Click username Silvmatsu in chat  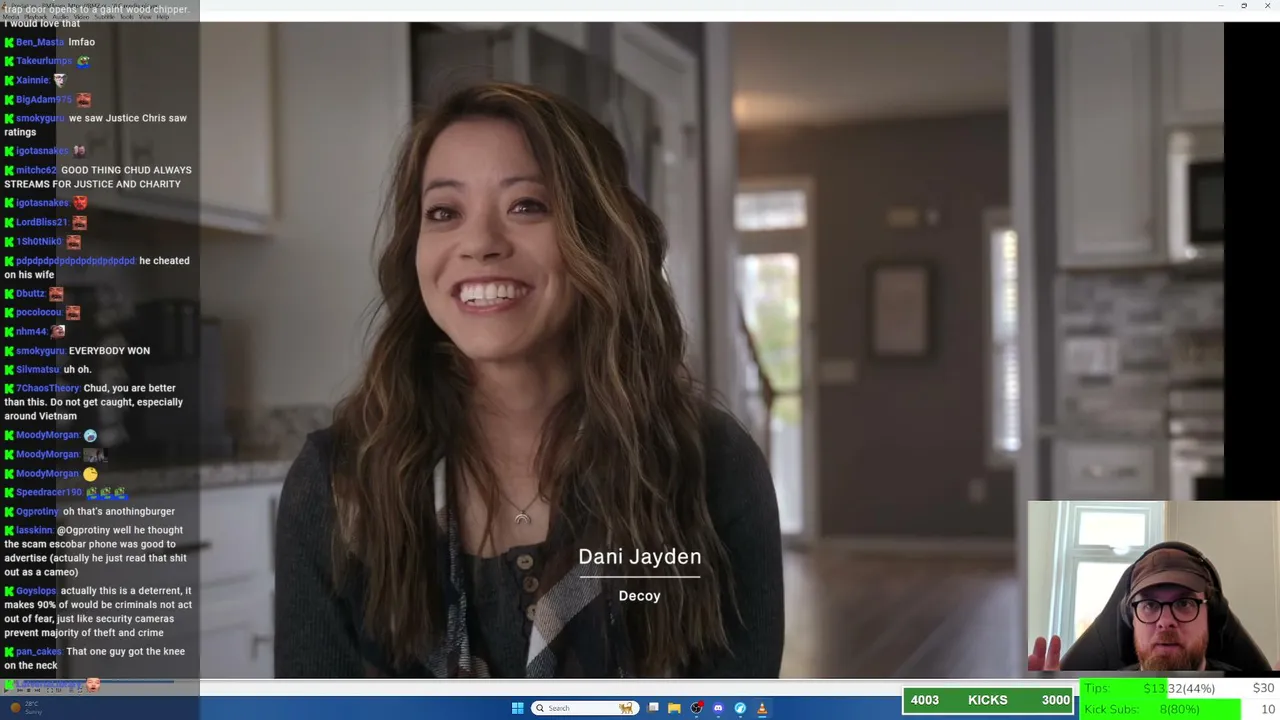(38, 370)
